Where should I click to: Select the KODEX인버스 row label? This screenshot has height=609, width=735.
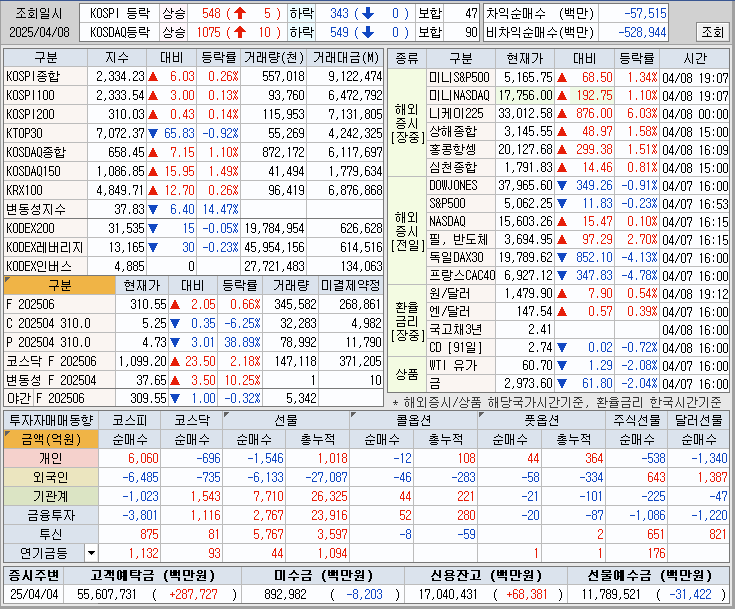click(45, 266)
